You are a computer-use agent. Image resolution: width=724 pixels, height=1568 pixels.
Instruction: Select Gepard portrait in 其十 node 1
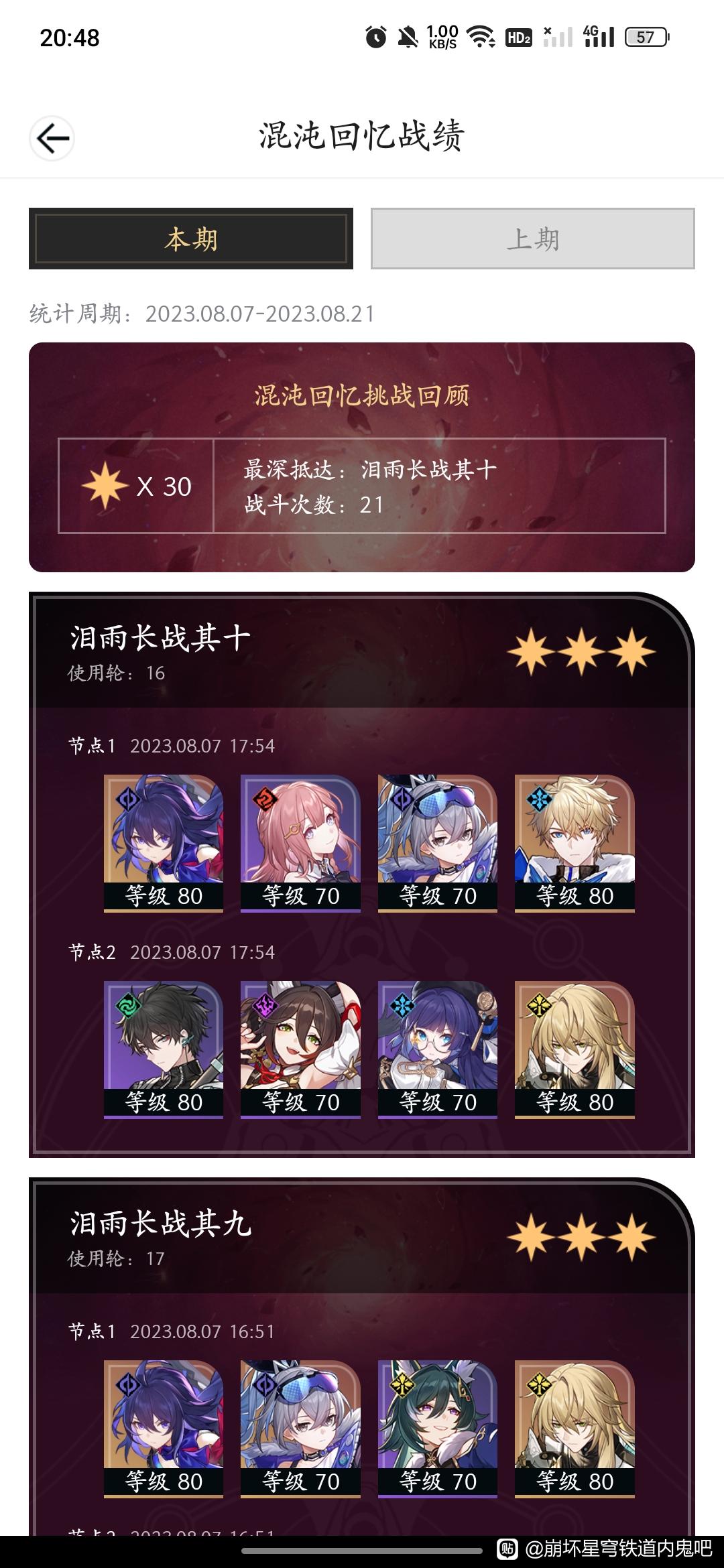tap(575, 843)
